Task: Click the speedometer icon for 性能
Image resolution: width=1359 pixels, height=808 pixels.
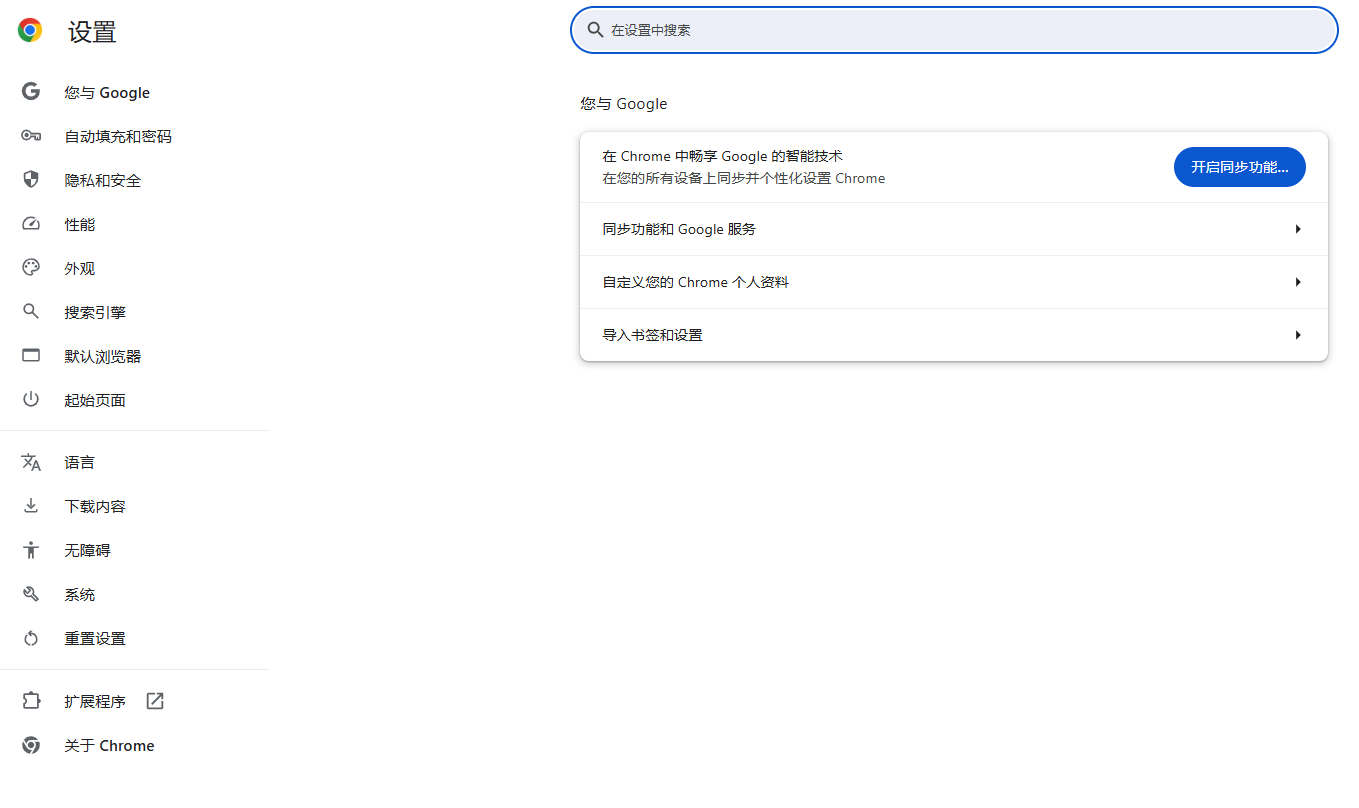Action: (31, 224)
